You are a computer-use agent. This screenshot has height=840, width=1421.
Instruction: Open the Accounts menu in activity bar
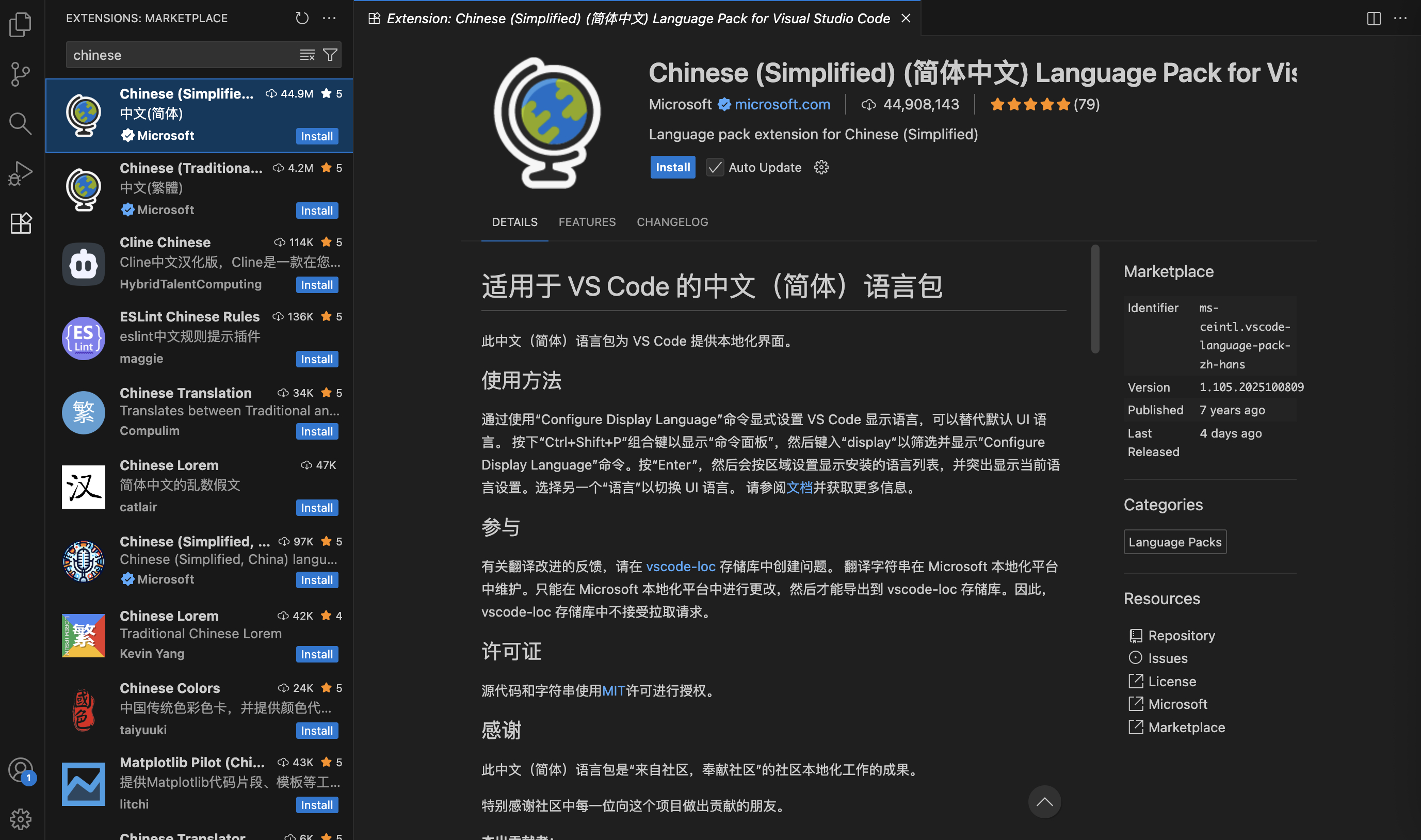20,770
